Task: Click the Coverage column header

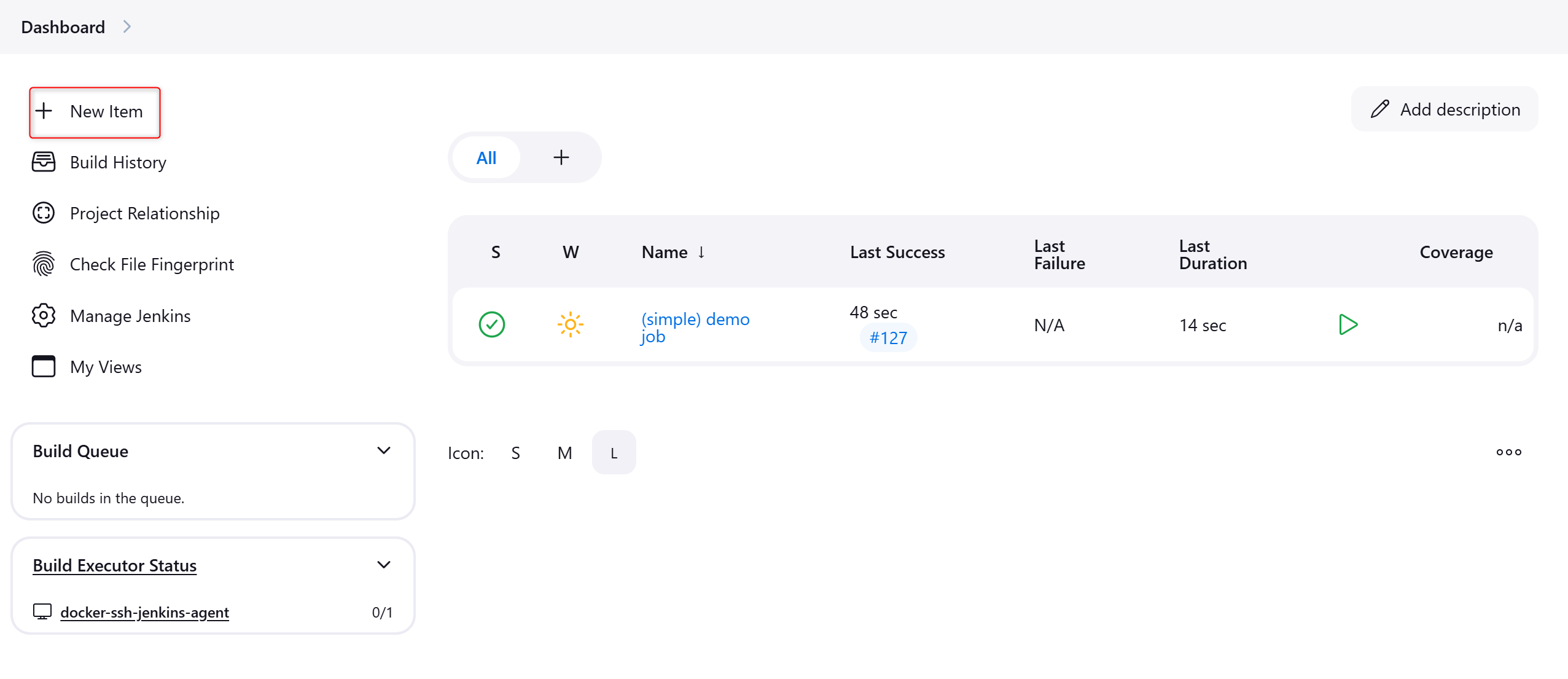Action: click(x=1456, y=253)
